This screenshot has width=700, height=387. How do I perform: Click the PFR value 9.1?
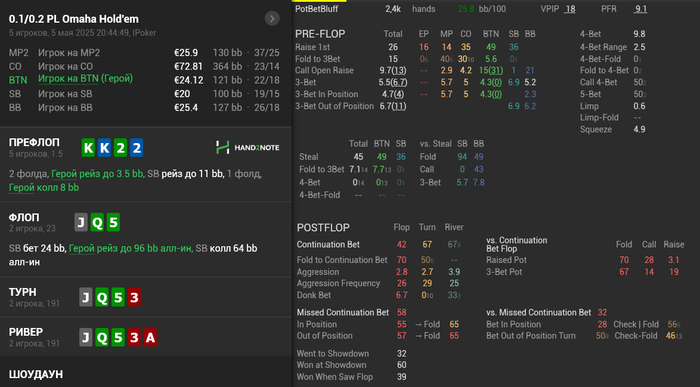tap(641, 9)
